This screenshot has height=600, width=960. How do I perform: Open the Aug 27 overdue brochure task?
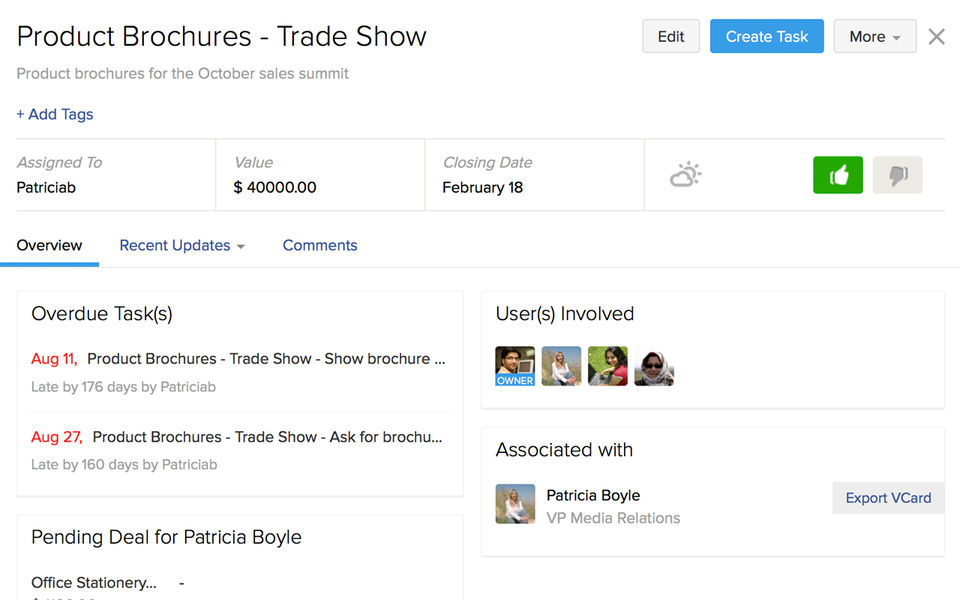(x=267, y=437)
